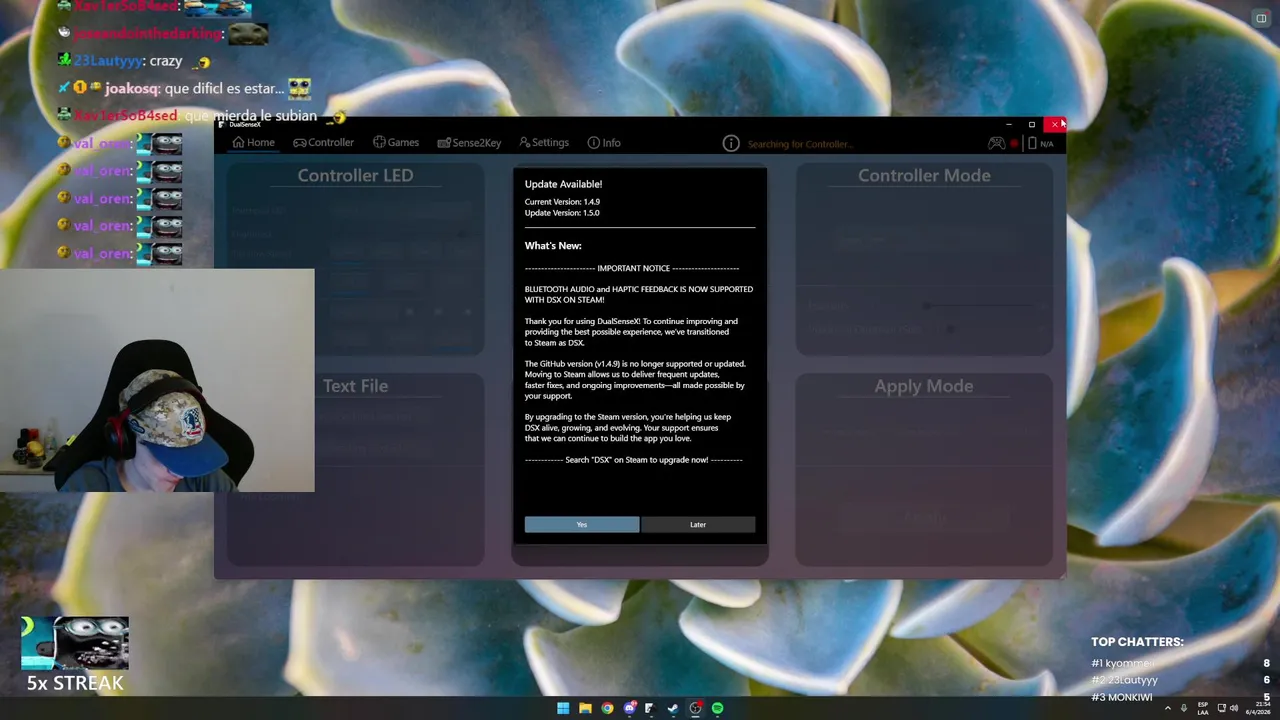
Task: Minimize the DualSenseX window
Action: tap(1008, 124)
